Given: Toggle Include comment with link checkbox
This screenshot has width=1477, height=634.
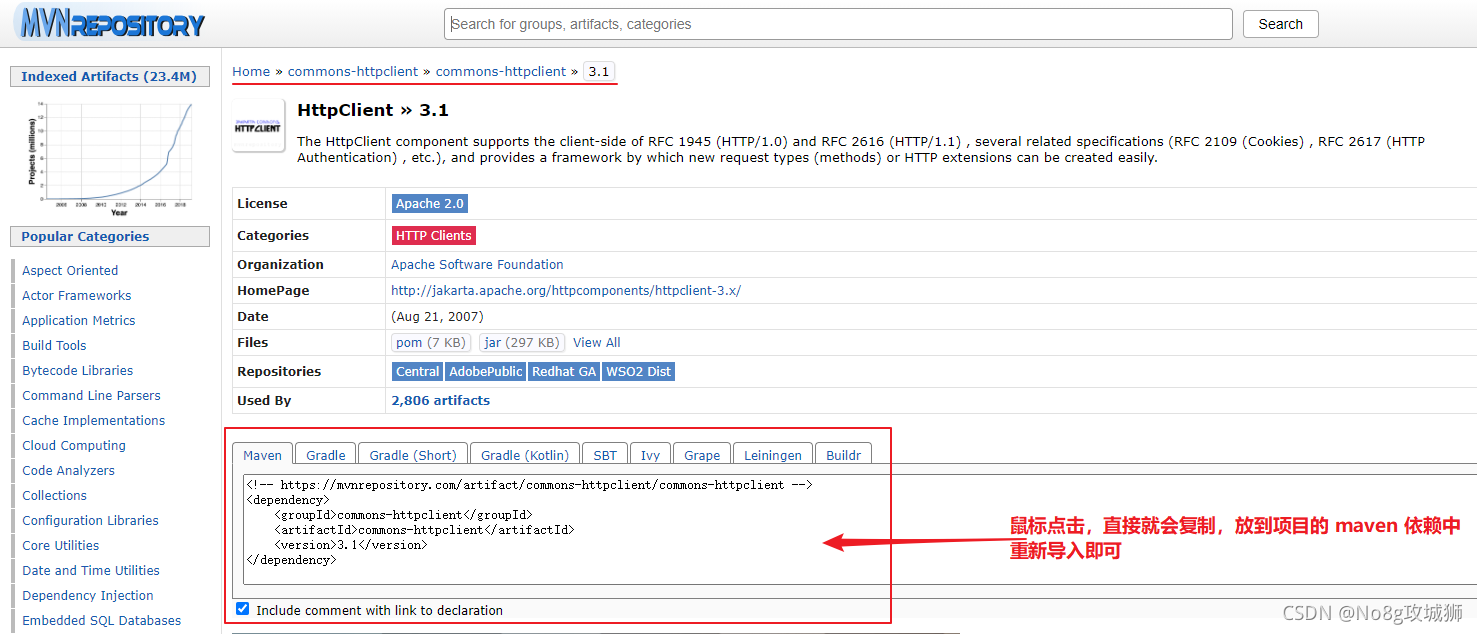Looking at the screenshot, I should pos(243,609).
